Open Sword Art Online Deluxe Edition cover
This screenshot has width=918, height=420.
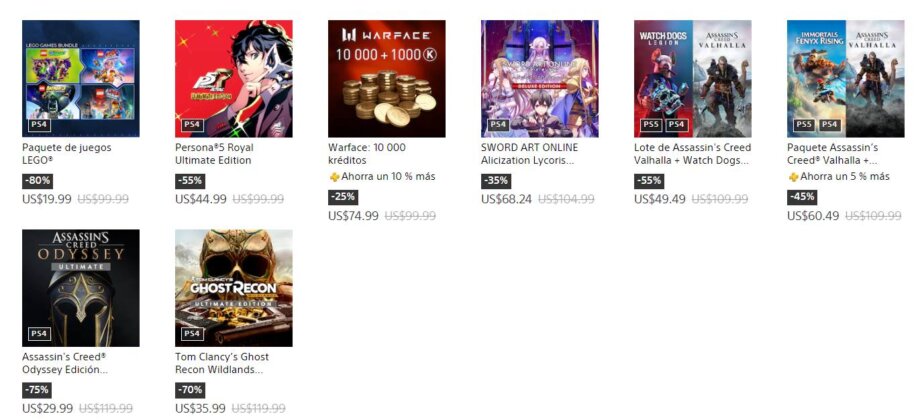[540, 78]
